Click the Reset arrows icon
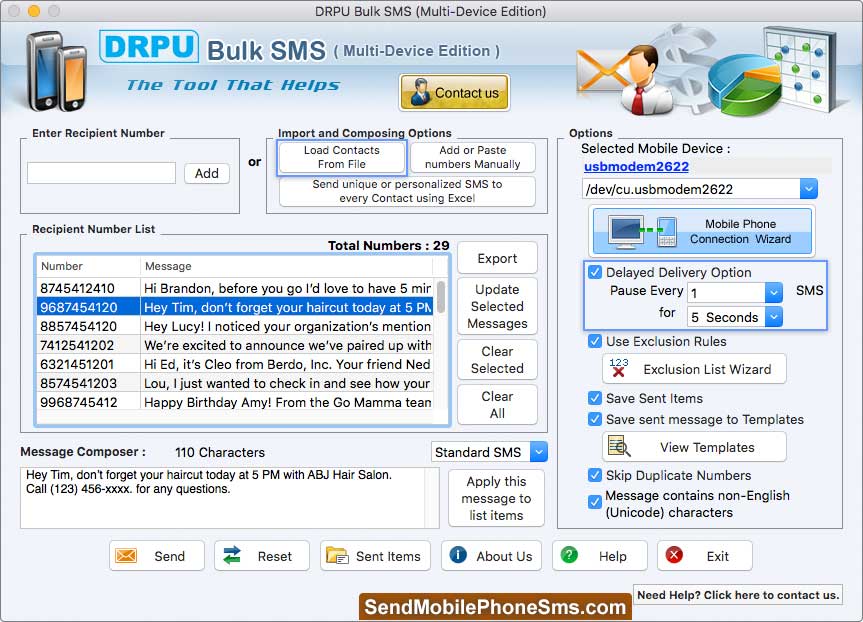Screen dimensions: 863x622 pos(232,555)
